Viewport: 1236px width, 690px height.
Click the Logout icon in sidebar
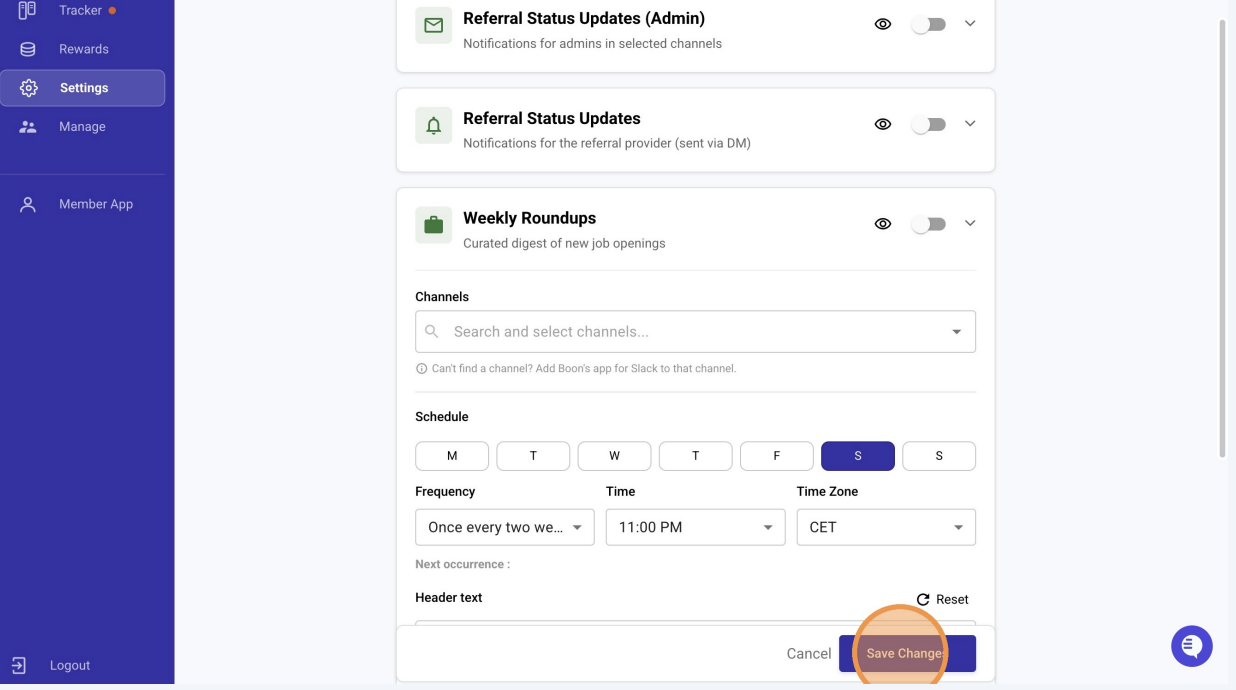click(x=19, y=665)
